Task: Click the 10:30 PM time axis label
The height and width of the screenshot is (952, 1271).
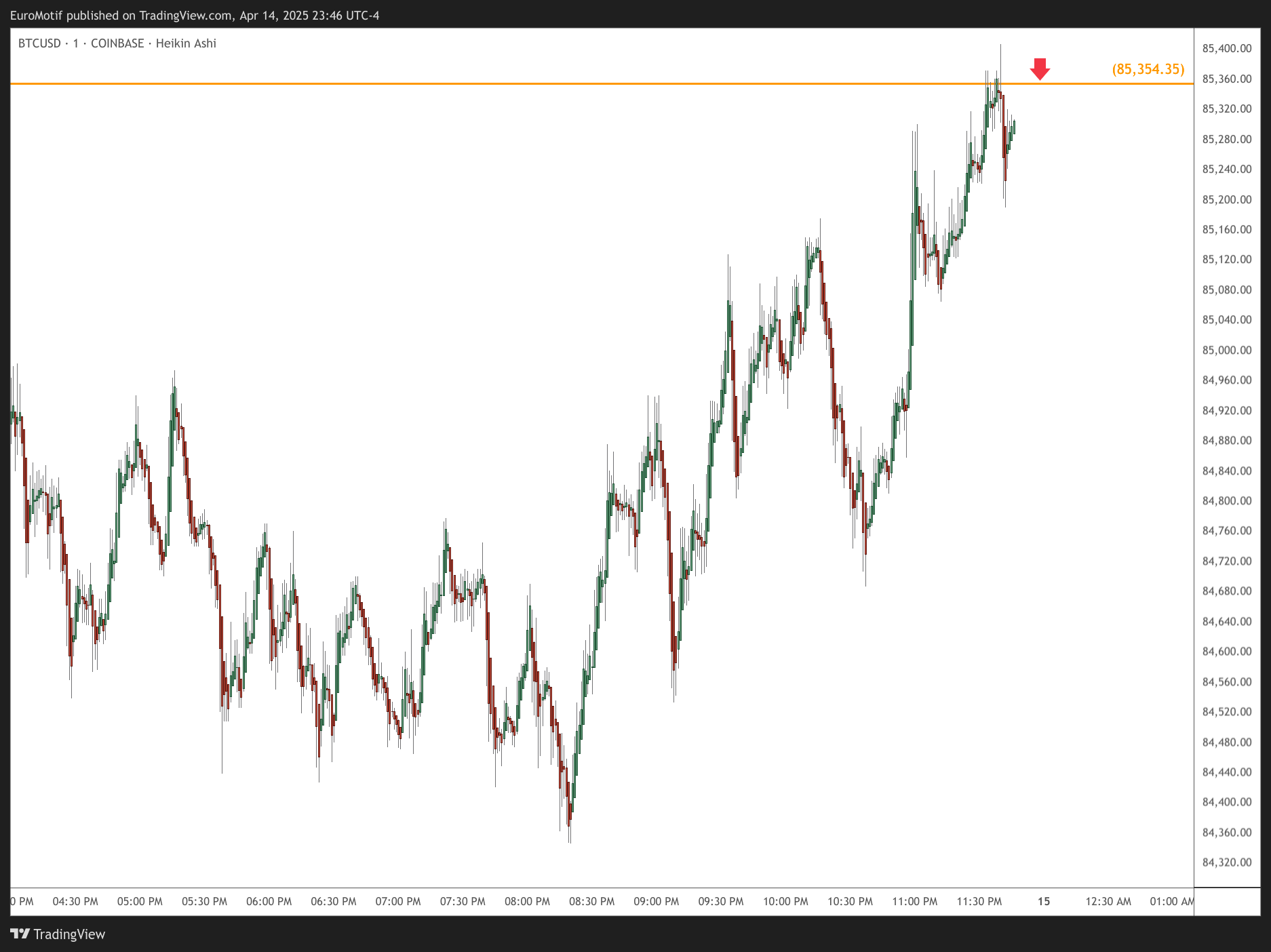Action: click(x=850, y=901)
